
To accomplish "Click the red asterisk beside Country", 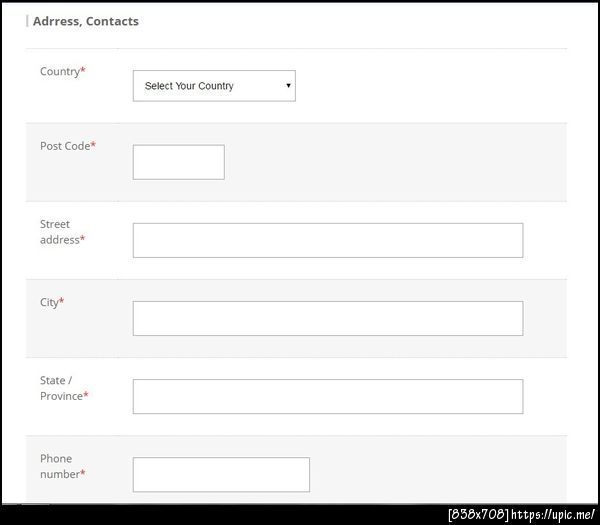I will [x=83, y=71].
